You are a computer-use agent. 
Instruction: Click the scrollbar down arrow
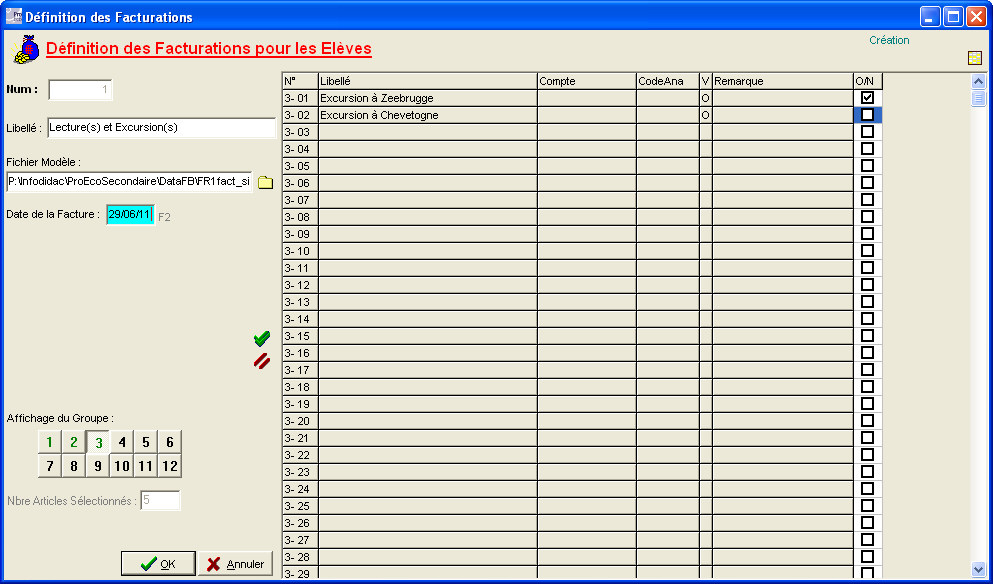(x=978, y=569)
